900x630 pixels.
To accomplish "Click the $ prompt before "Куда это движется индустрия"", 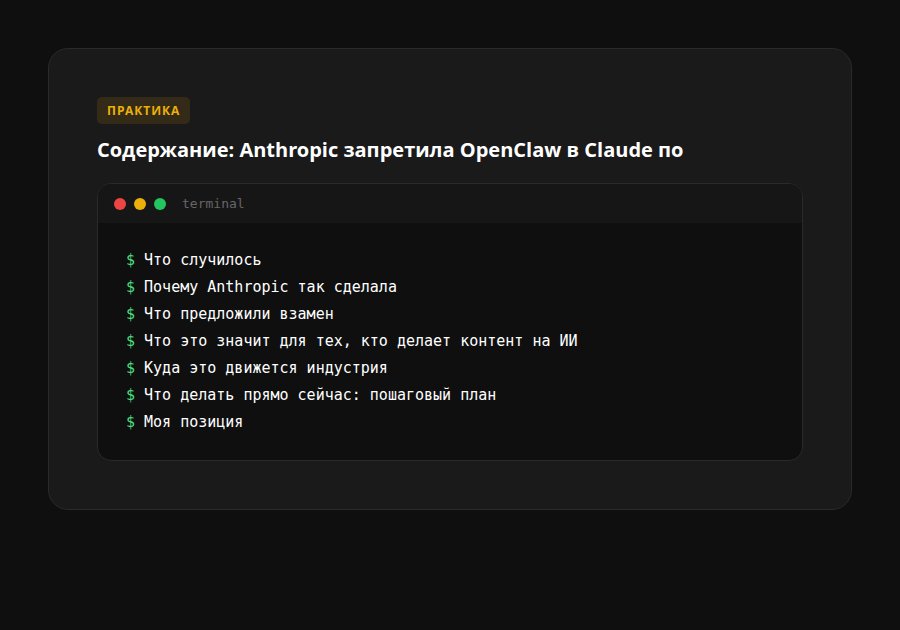I will (x=131, y=367).
